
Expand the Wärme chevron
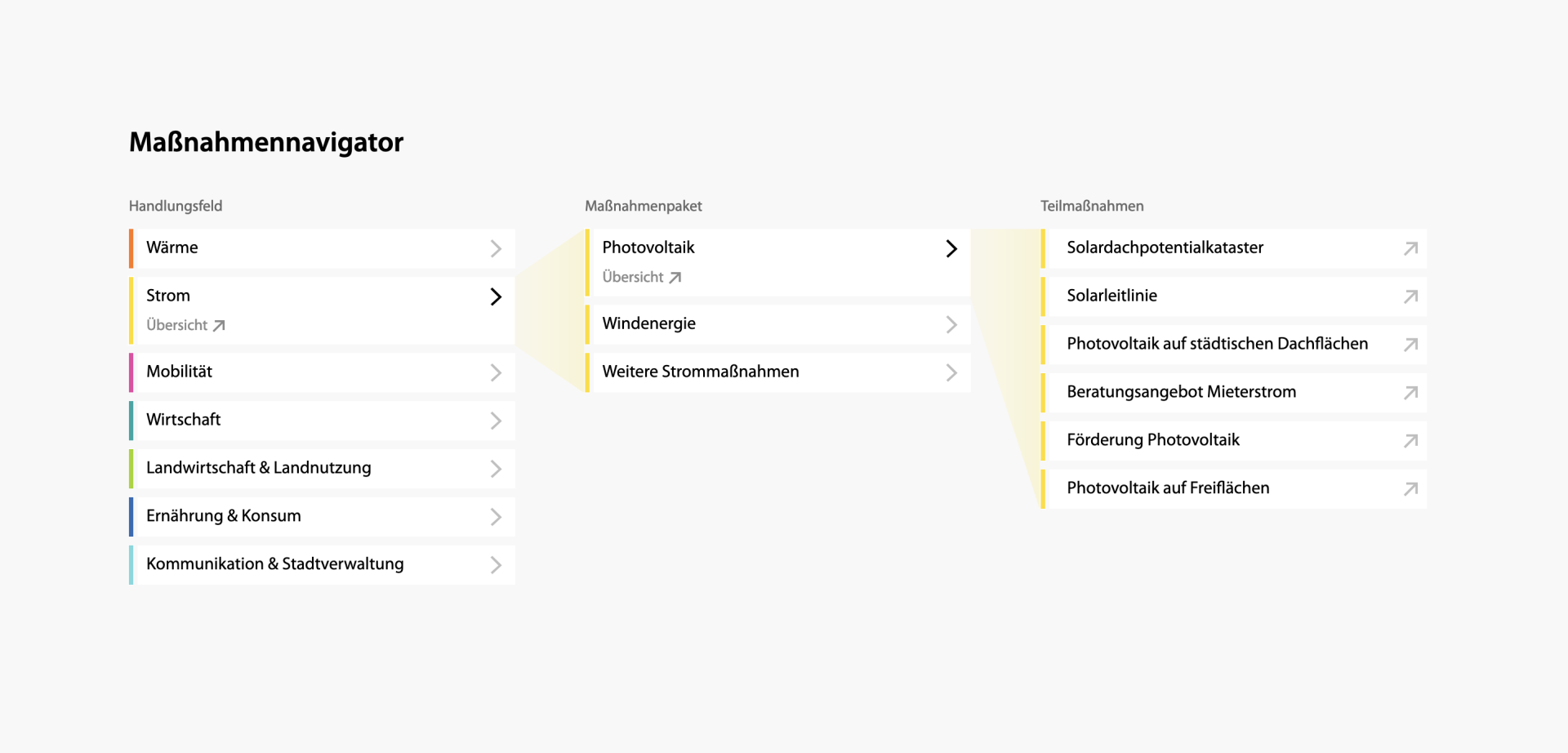point(496,248)
